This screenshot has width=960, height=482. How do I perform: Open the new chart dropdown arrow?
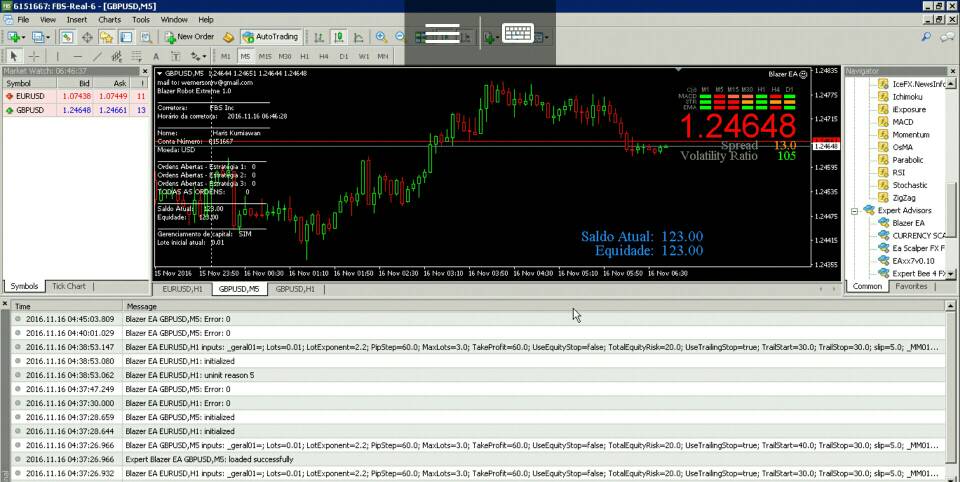(x=26, y=37)
